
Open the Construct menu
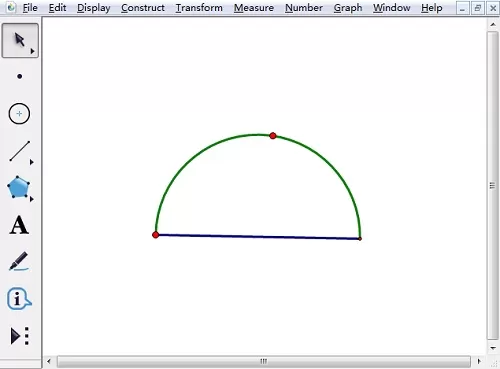[143, 8]
